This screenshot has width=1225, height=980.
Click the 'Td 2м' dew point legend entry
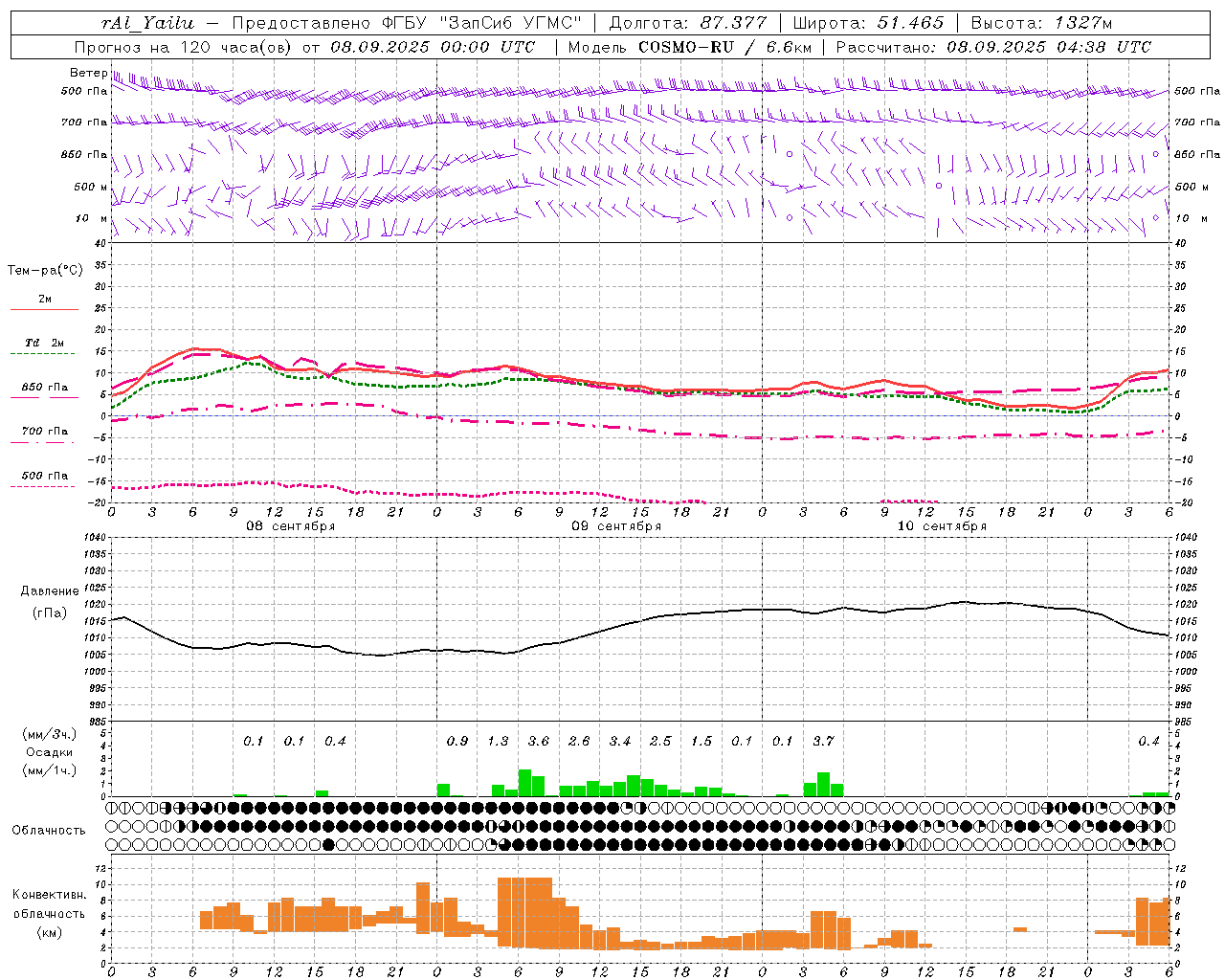coord(45,343)
